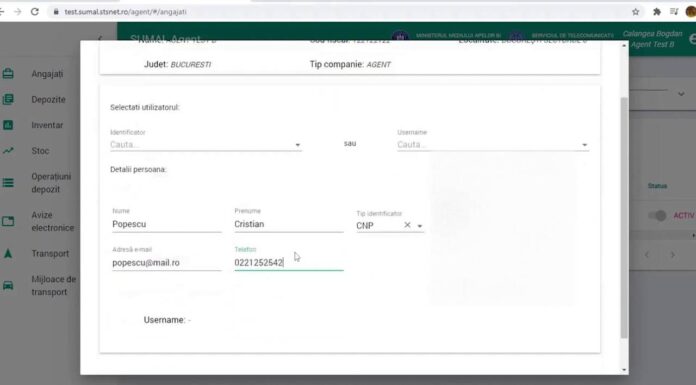Click the Nume field containing Popescu
The image size is (696, 385).
167,224
